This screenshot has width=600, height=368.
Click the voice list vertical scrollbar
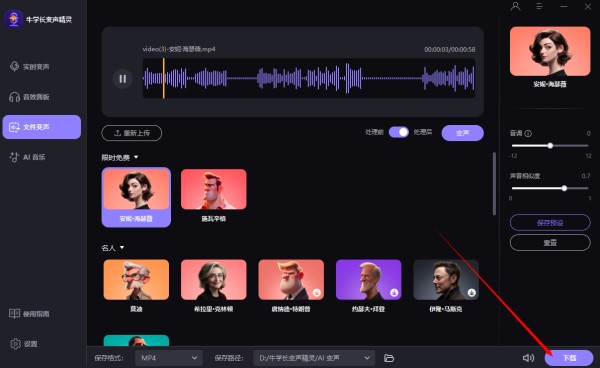pos(494,184)
